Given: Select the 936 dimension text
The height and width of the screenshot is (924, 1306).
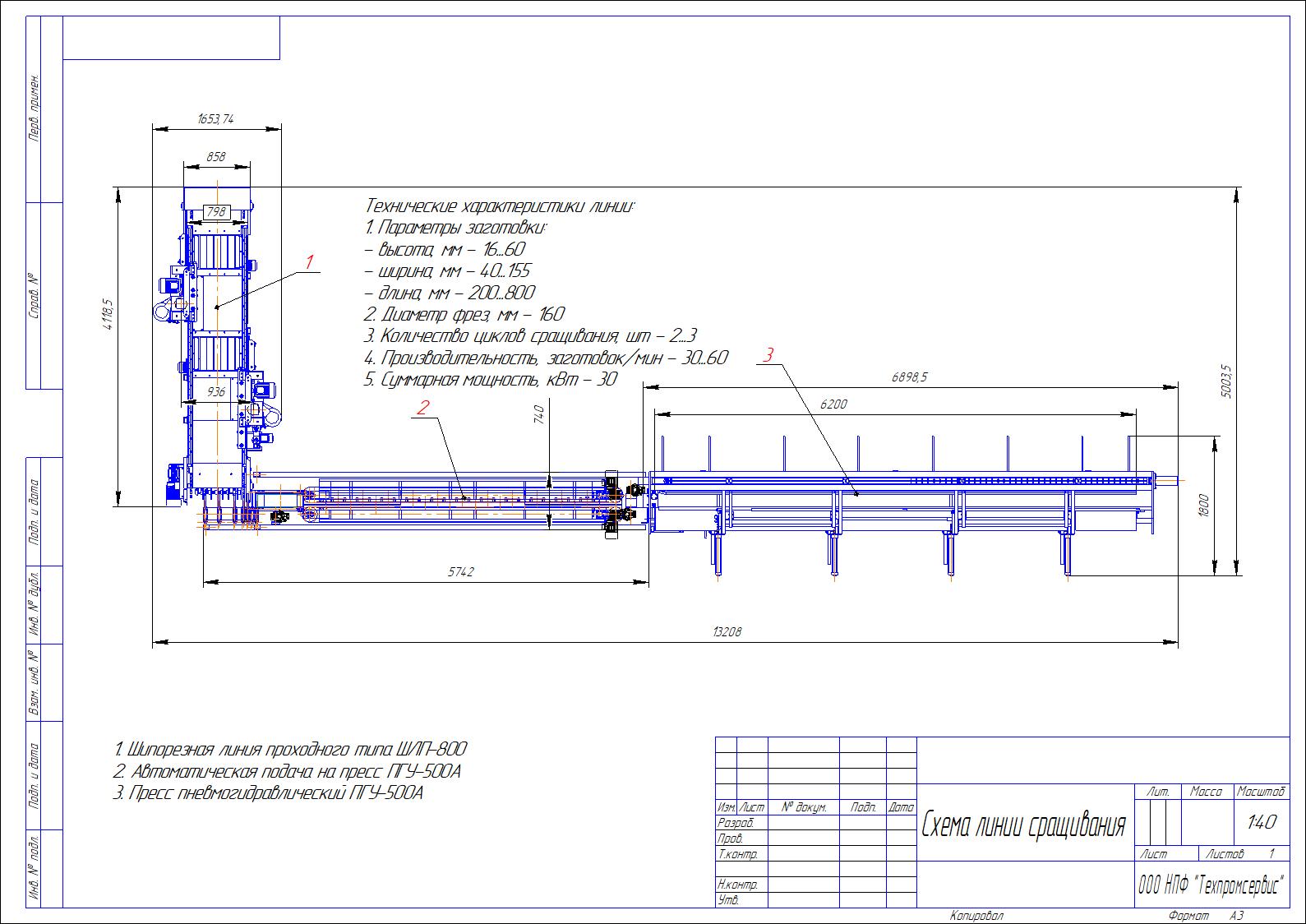Looking at the screenshot, I should coord(215,392).
